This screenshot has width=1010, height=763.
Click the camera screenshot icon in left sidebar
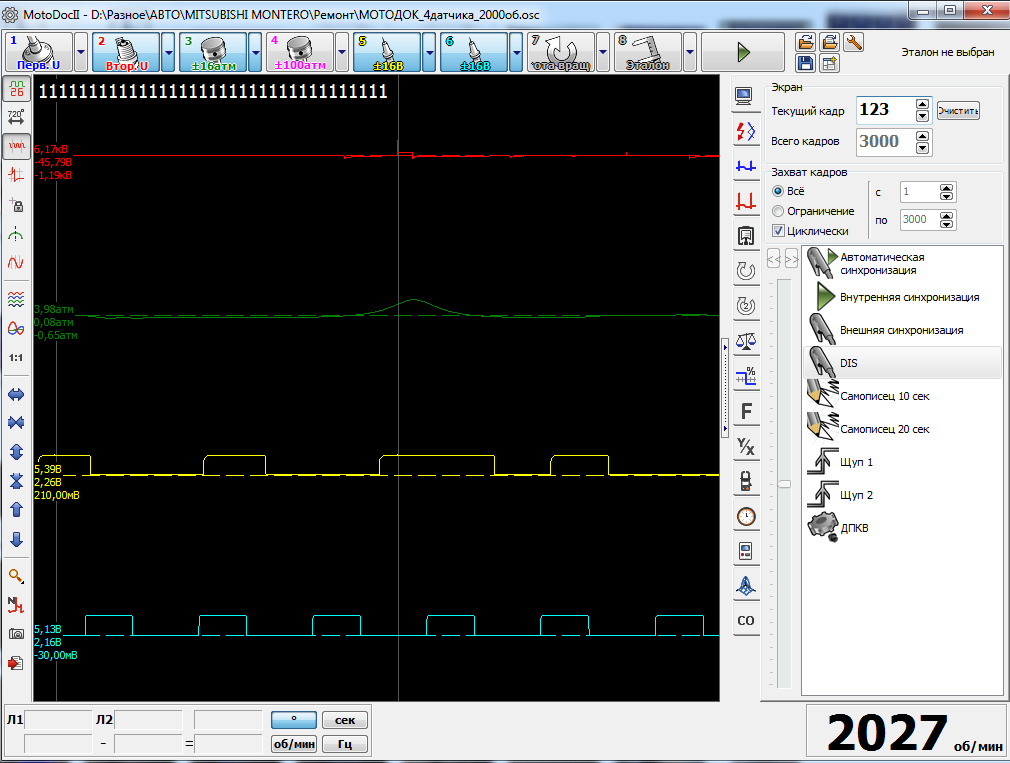click(x=16, y=634)
